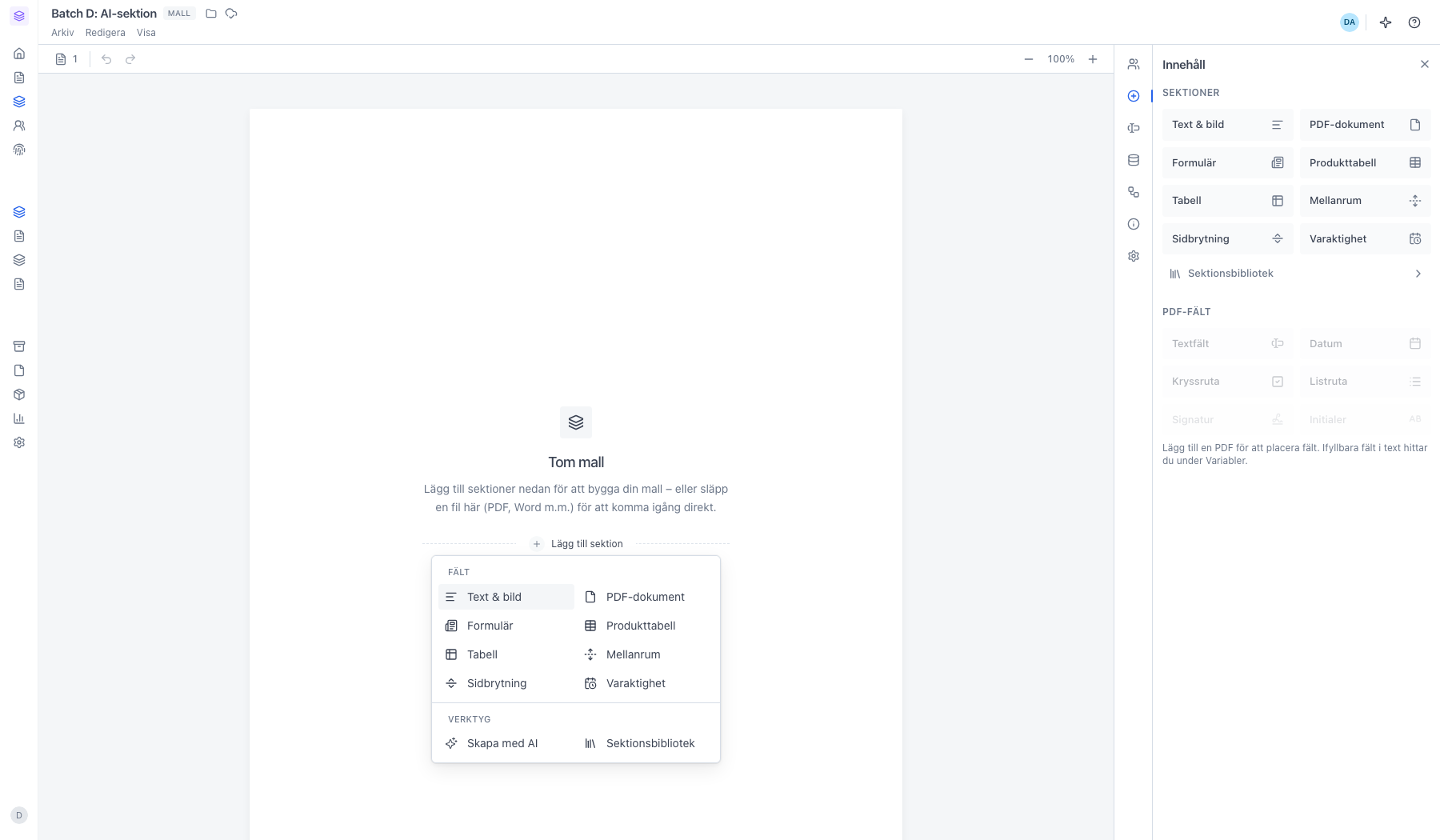Click the Batch D: AI-sektion title

tap(104, 14)
